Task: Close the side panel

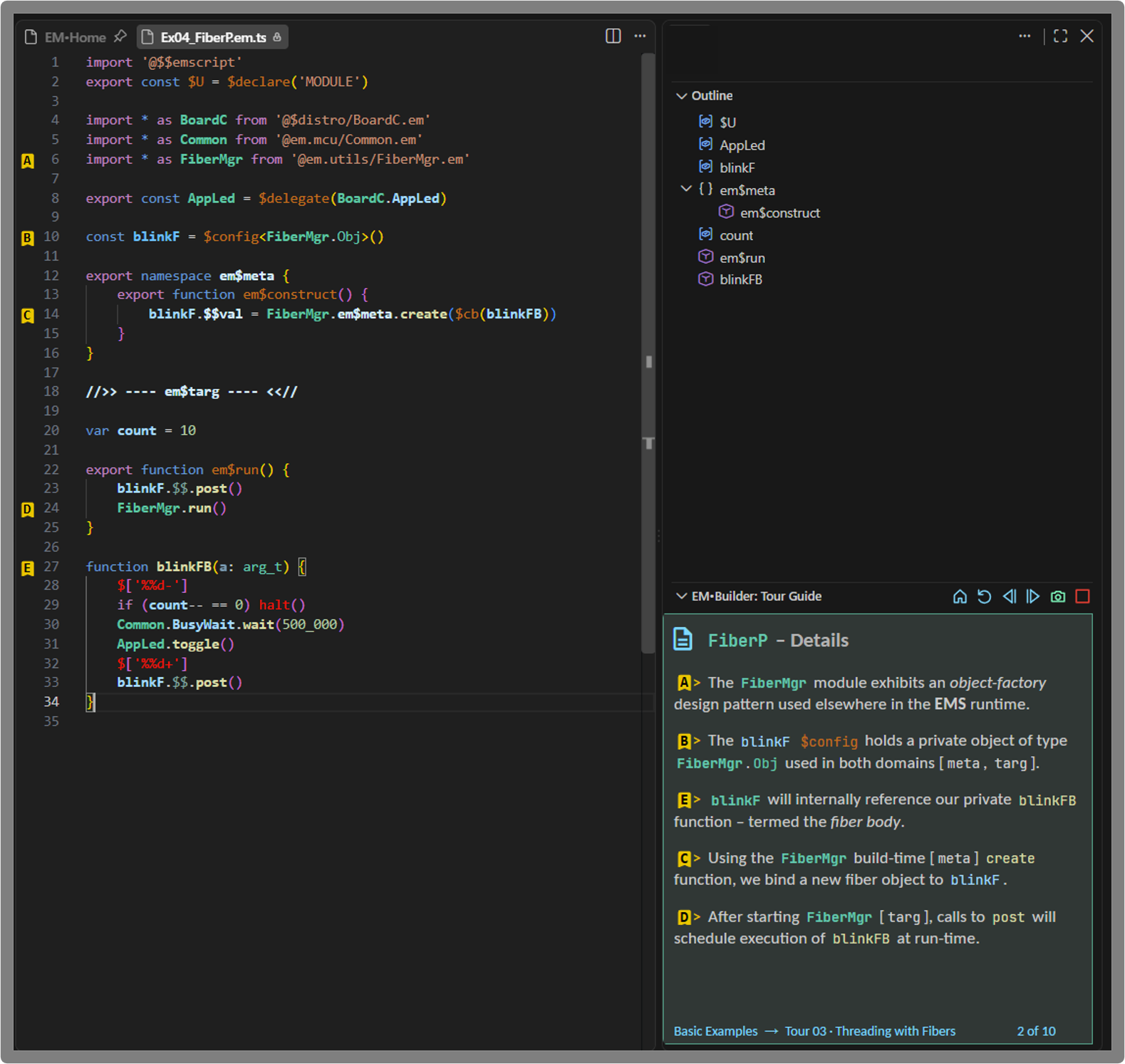Action: (1087, 36)
